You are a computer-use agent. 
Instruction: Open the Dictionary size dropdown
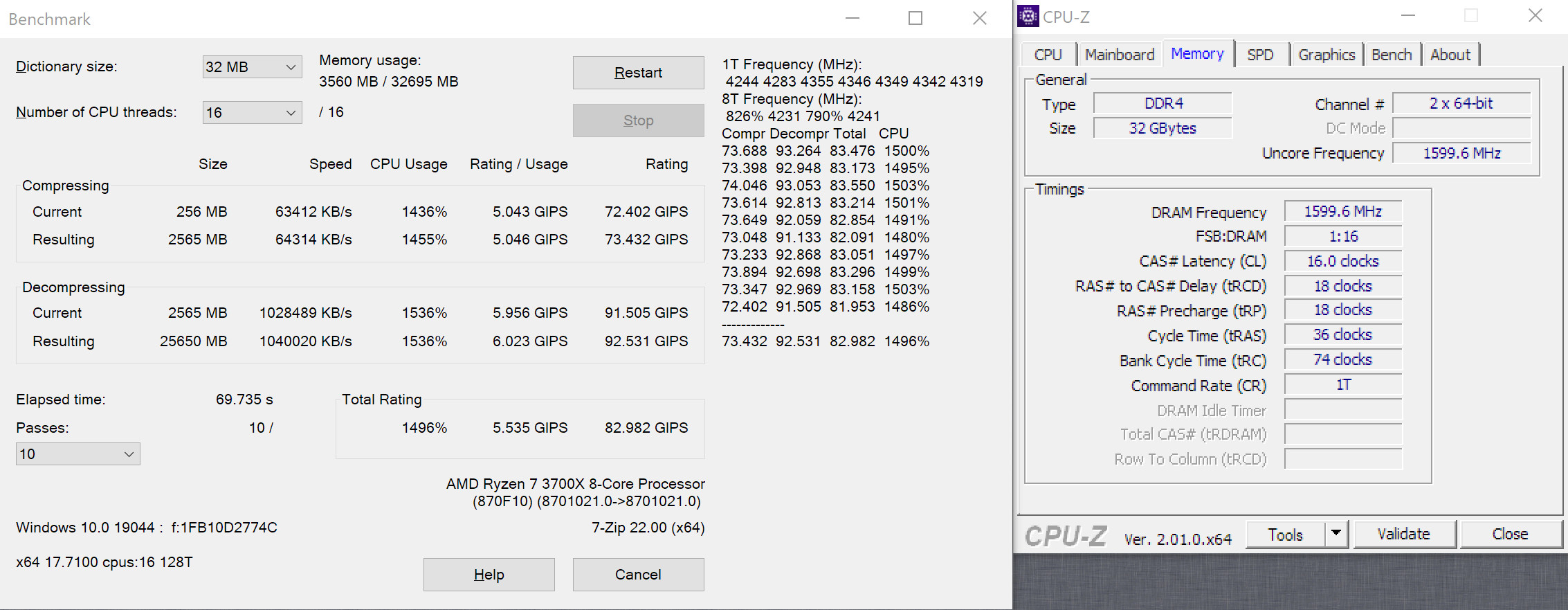pos(252,67)
